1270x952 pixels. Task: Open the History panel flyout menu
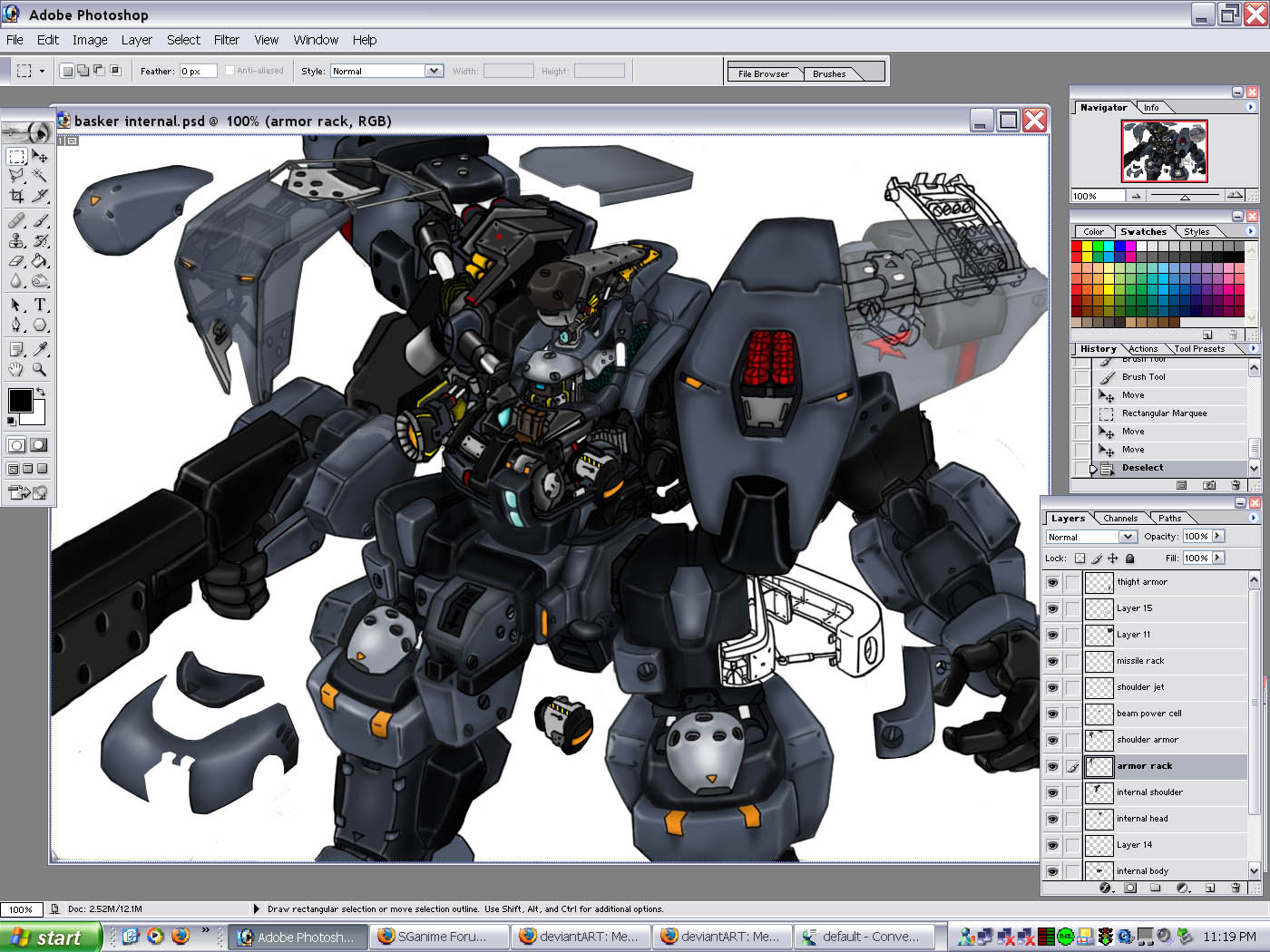[1253, 348]
